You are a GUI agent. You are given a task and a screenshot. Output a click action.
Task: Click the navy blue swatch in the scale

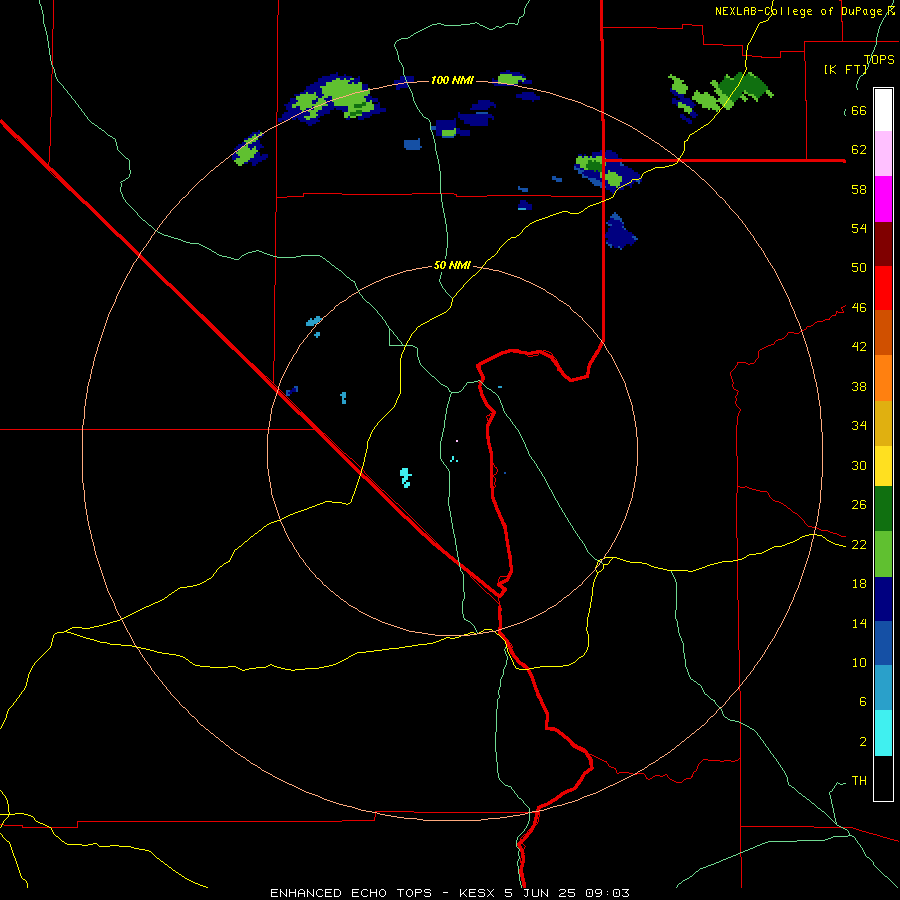coord(883,599)
